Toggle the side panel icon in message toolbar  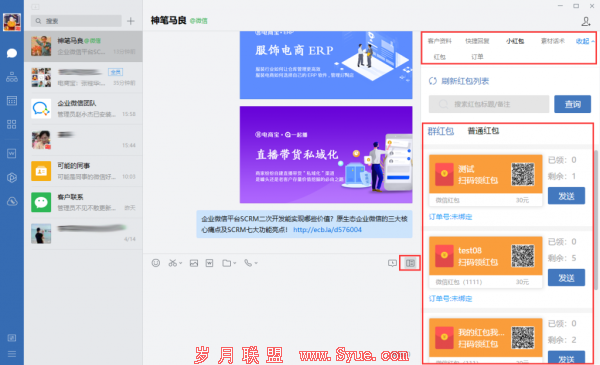[410, 263]
